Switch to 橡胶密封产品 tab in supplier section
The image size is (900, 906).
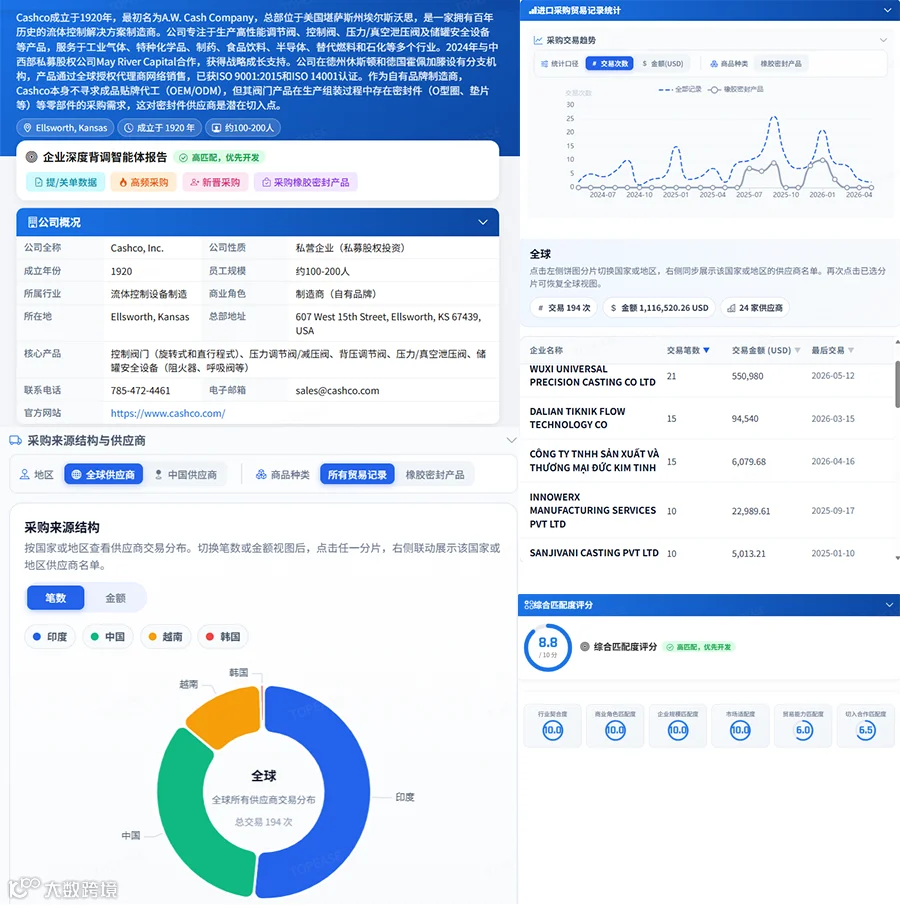pos(435,475)
